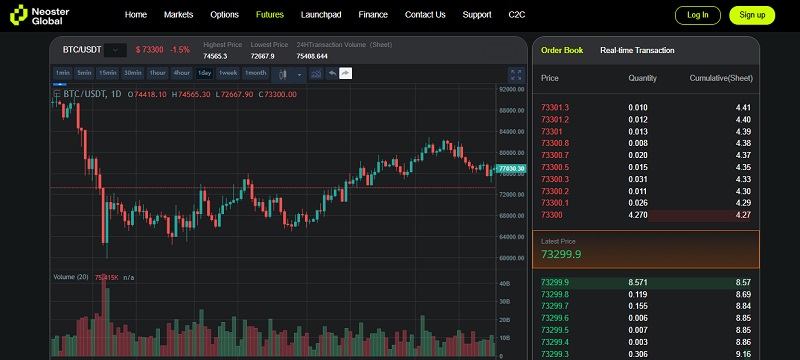This screenshot has width=800, height=360.
Task: Click bid price 73299.8
Action: [x=555, y=294]
